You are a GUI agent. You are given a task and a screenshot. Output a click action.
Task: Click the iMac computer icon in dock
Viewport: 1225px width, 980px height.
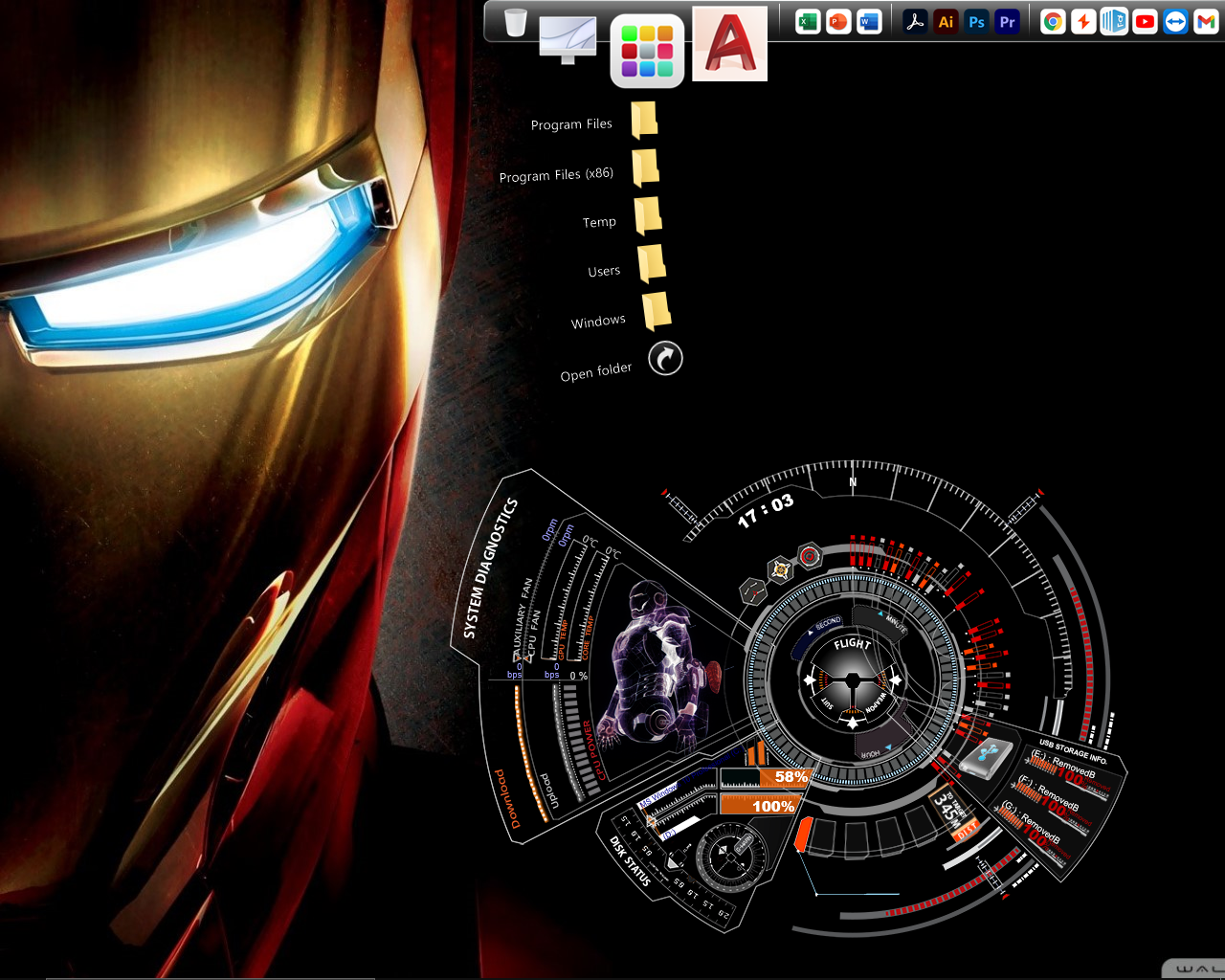coord(568,39)
